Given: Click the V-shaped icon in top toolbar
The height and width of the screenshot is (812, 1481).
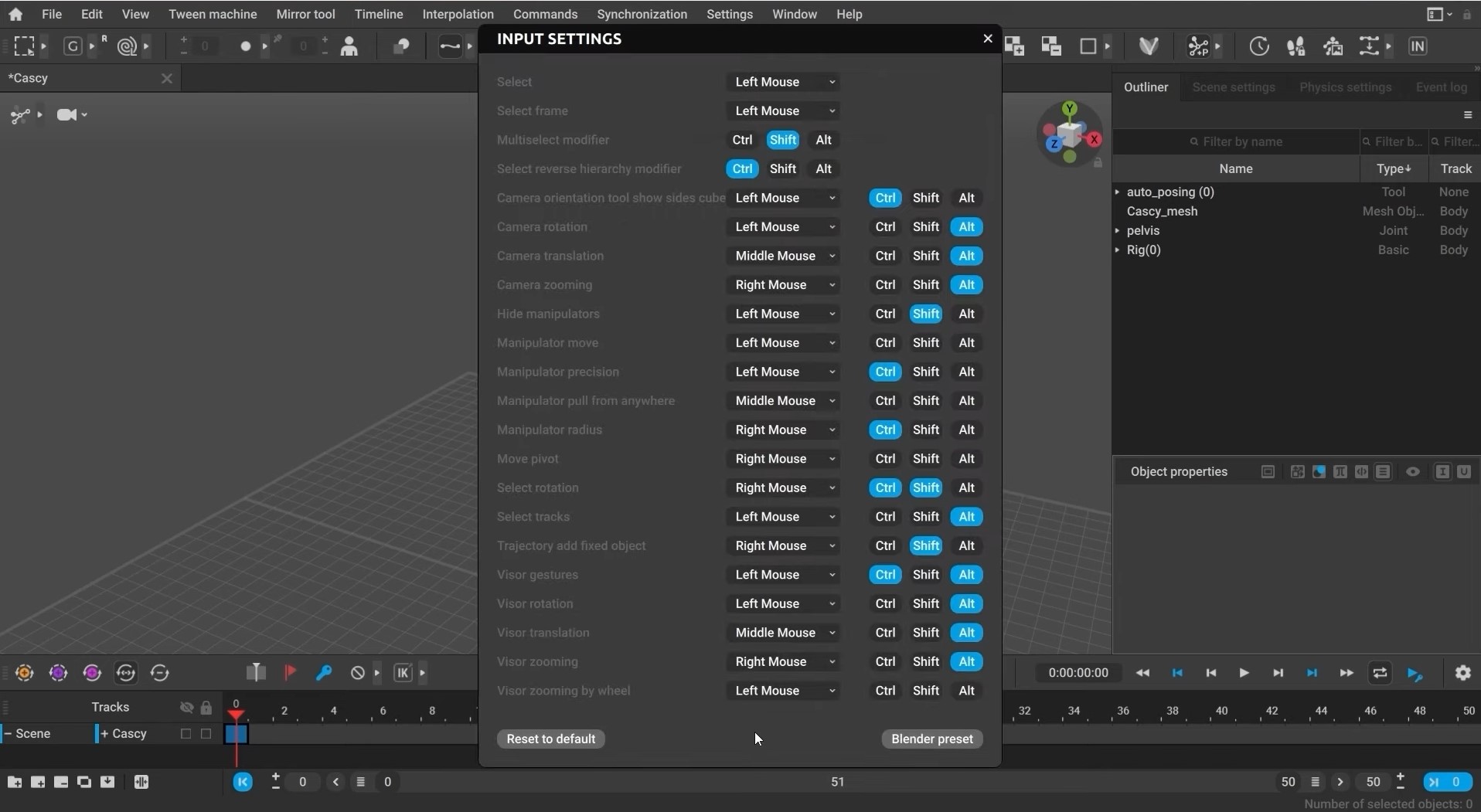Looking at the screenshot, I should 1149,46.
